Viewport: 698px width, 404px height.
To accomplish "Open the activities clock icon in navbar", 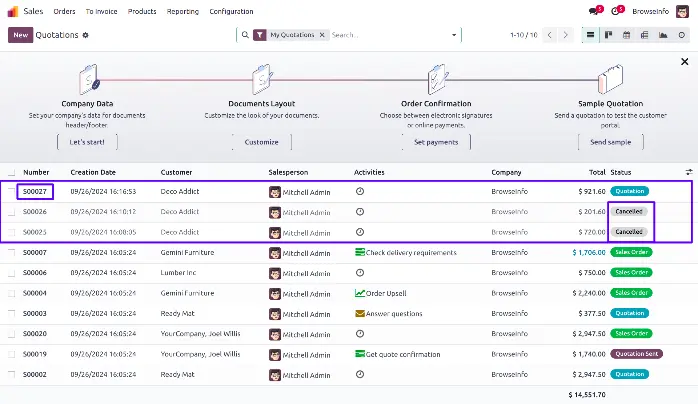I will 617,11.
